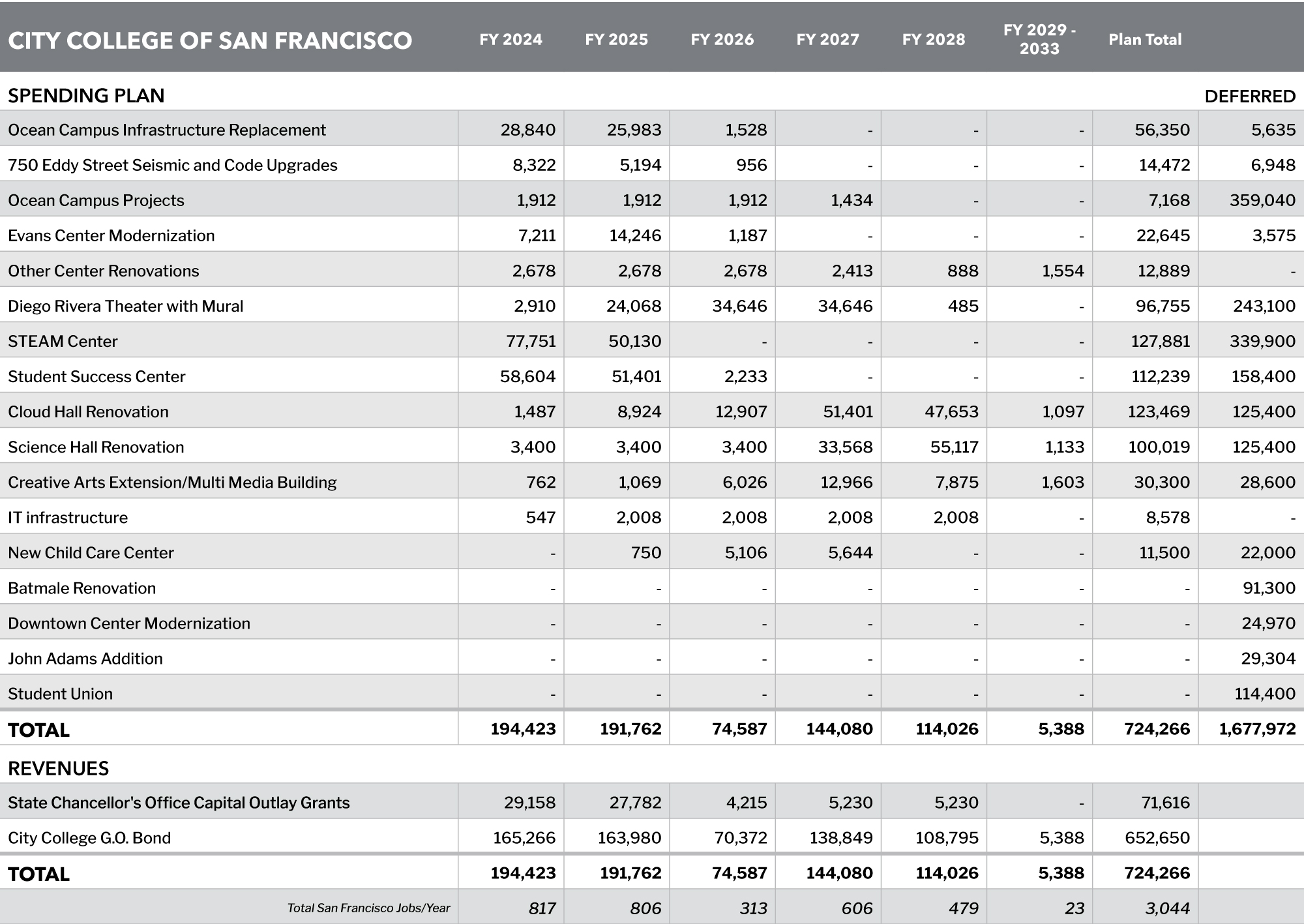The width and height of the screenshot is (1304, 924).
Task: Click the Spending Plan section heading
Action: pos(86,96)
